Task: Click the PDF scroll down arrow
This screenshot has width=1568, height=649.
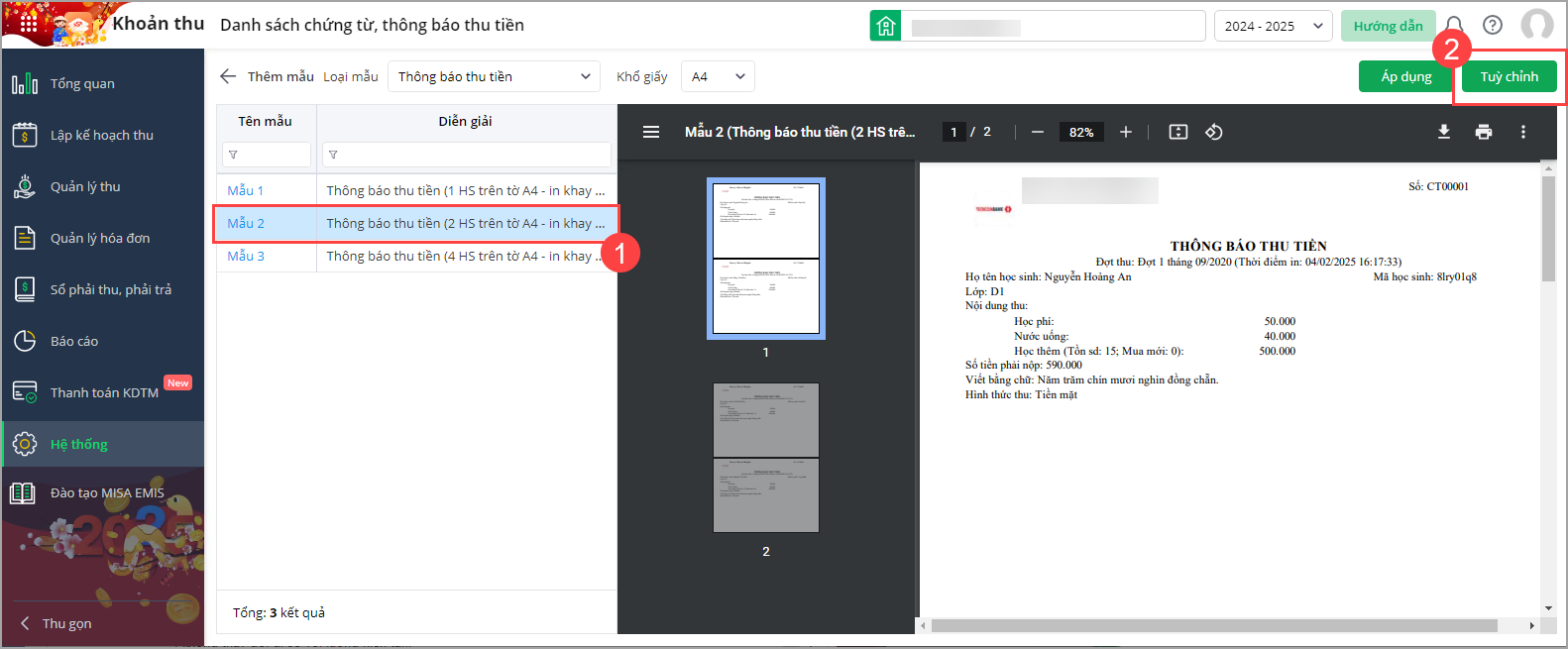Action: [x=1548, y=608]
